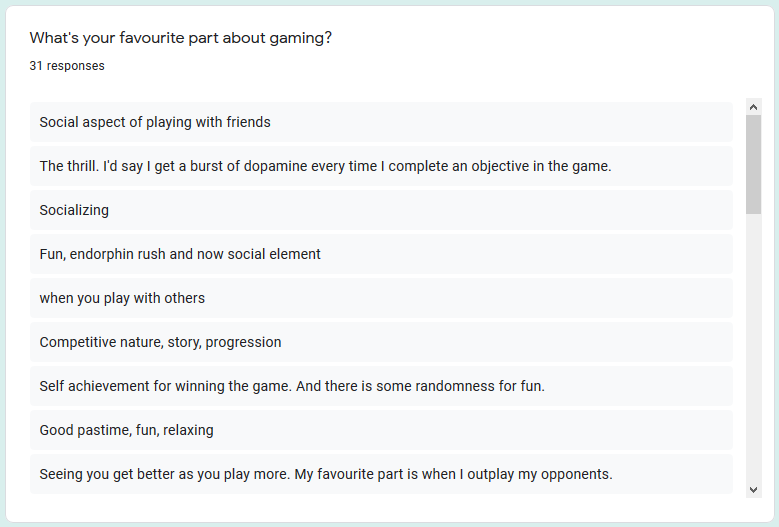The height and width of the screenshot is (527, 779).
Task: Click the word "randomness" in the self achievement response
Action: tap(414, 386)
